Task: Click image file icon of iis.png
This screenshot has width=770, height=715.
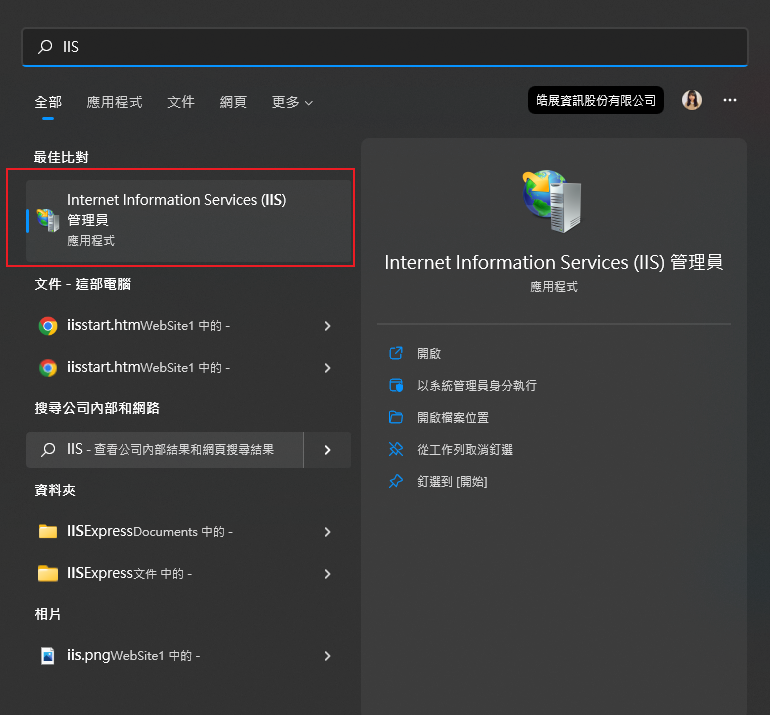Action: tap(48, 656)
